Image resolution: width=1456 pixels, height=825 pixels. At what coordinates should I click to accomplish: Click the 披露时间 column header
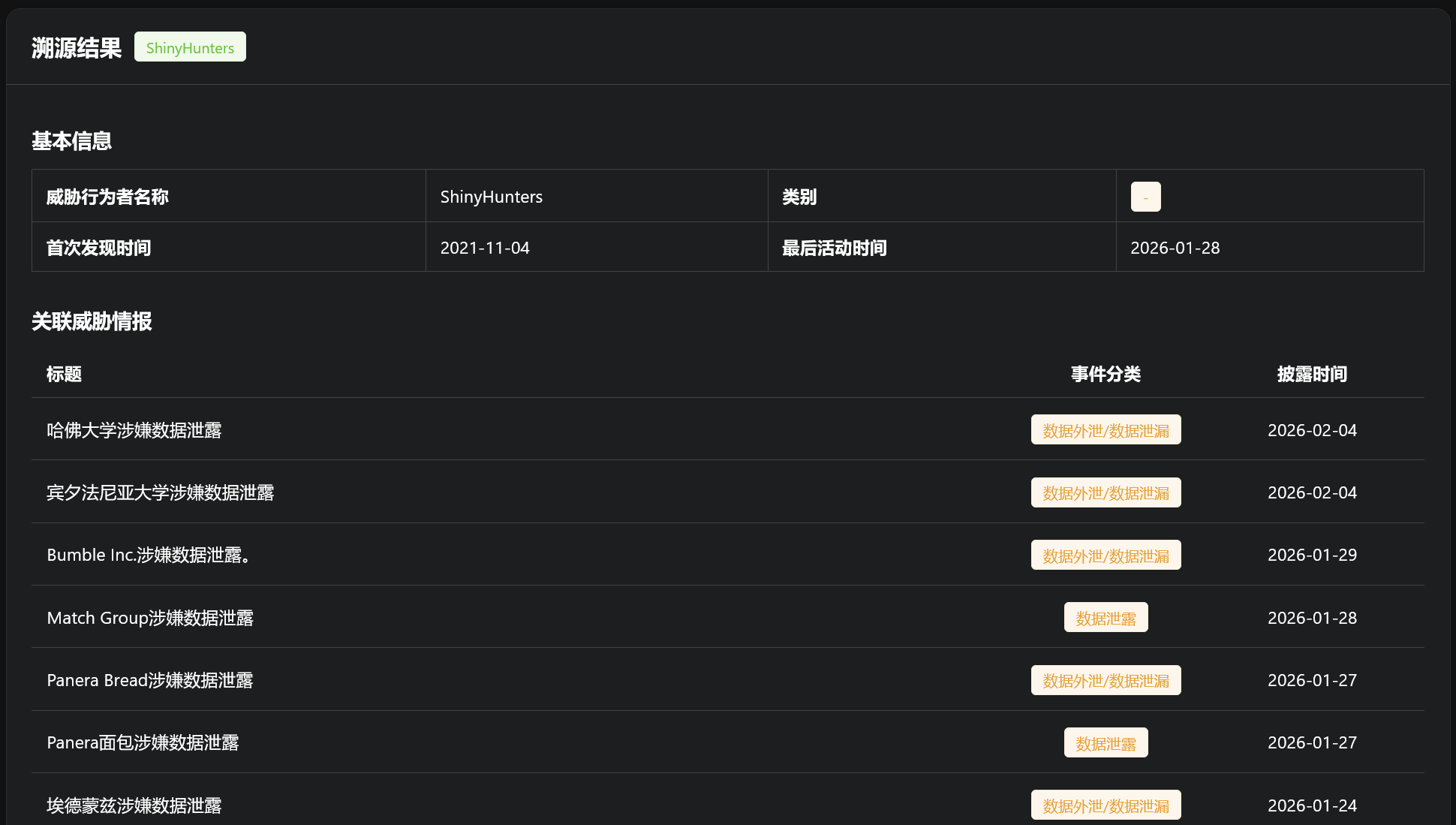[x=1312, y=374]
